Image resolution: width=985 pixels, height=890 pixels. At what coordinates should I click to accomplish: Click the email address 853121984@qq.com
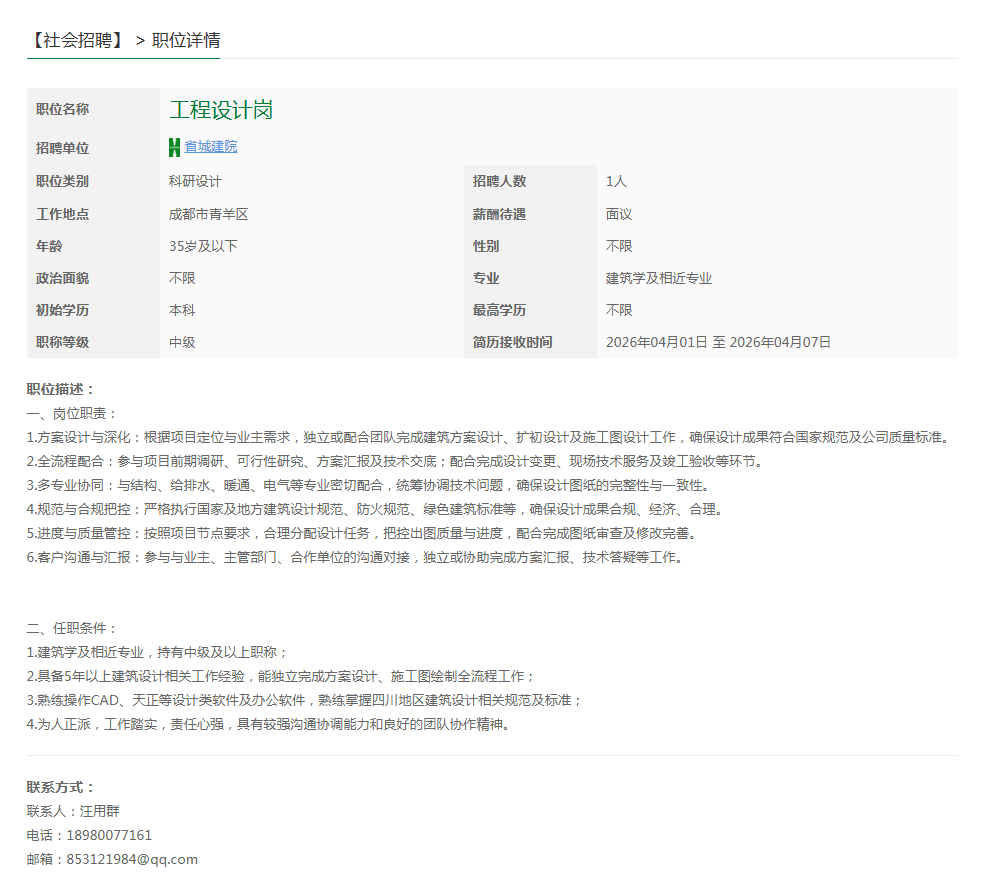131,858
